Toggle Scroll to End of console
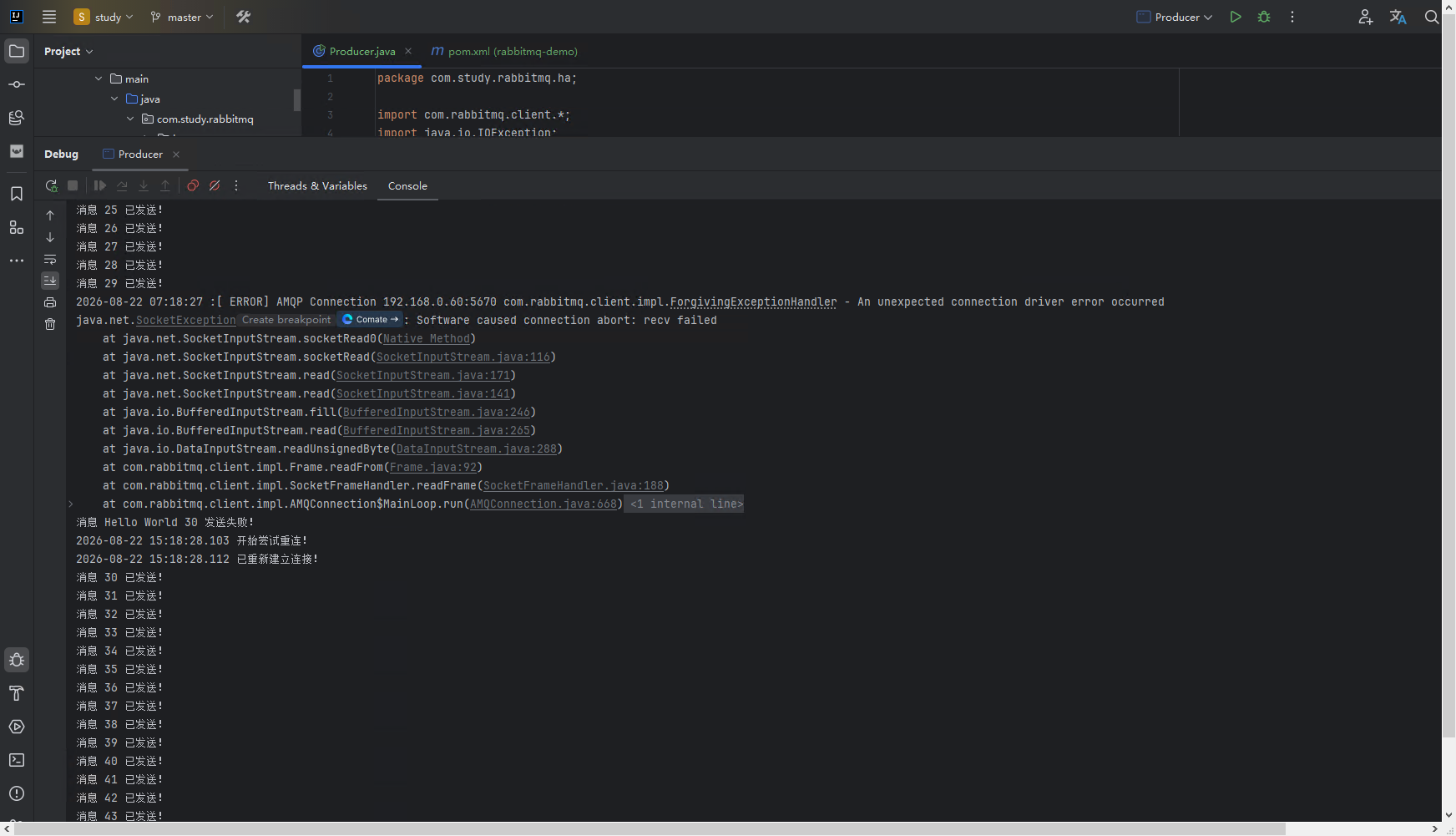This screenshot has width=1456, height=836. click(x=50, y=281)
